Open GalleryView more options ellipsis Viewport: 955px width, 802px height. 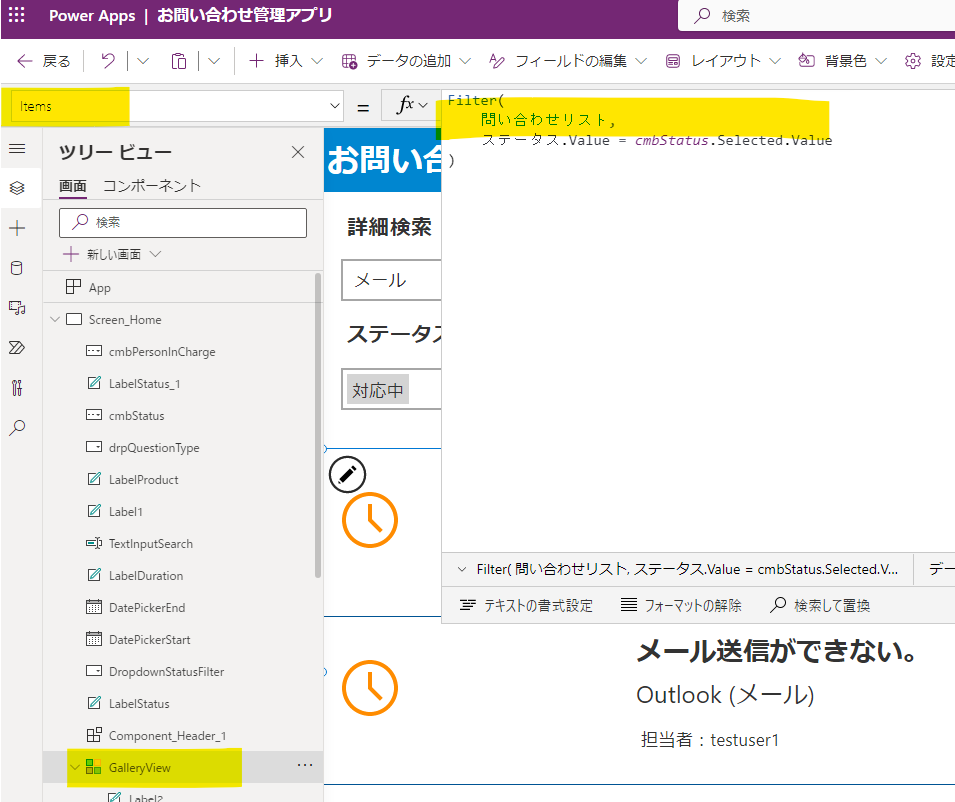305,765
